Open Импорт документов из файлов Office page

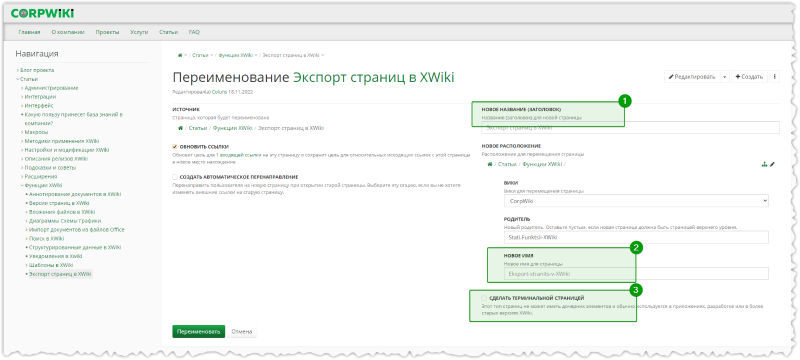pyautogui.click(x=77, y=229)
